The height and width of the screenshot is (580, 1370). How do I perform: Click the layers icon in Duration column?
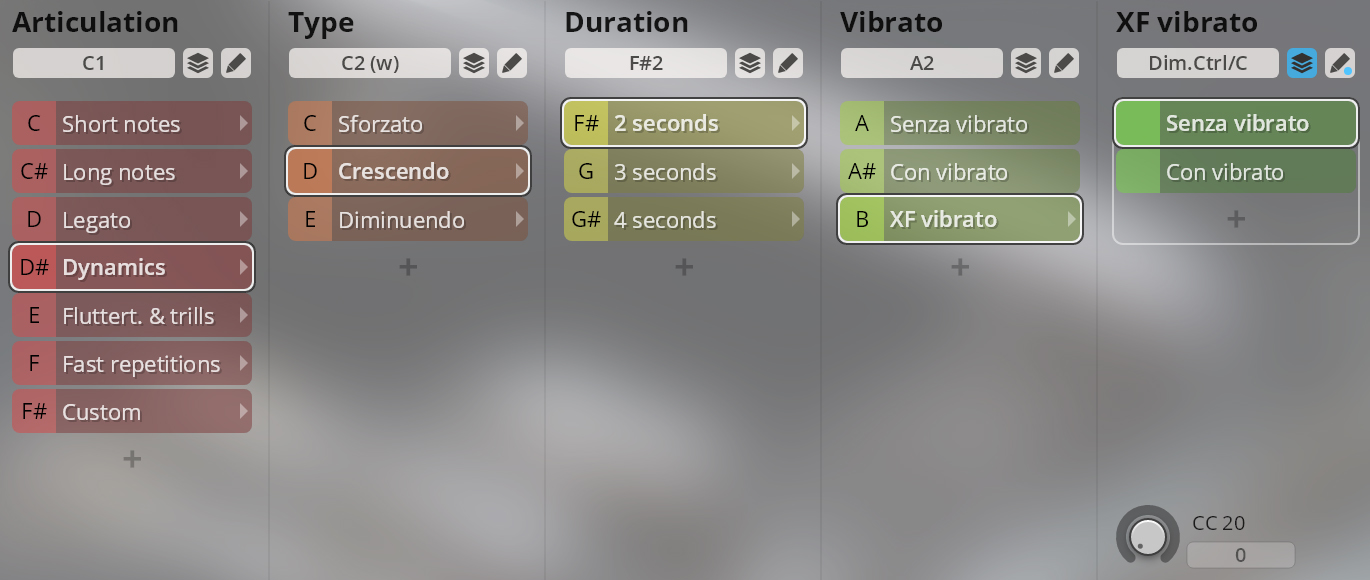coord(750,63)
